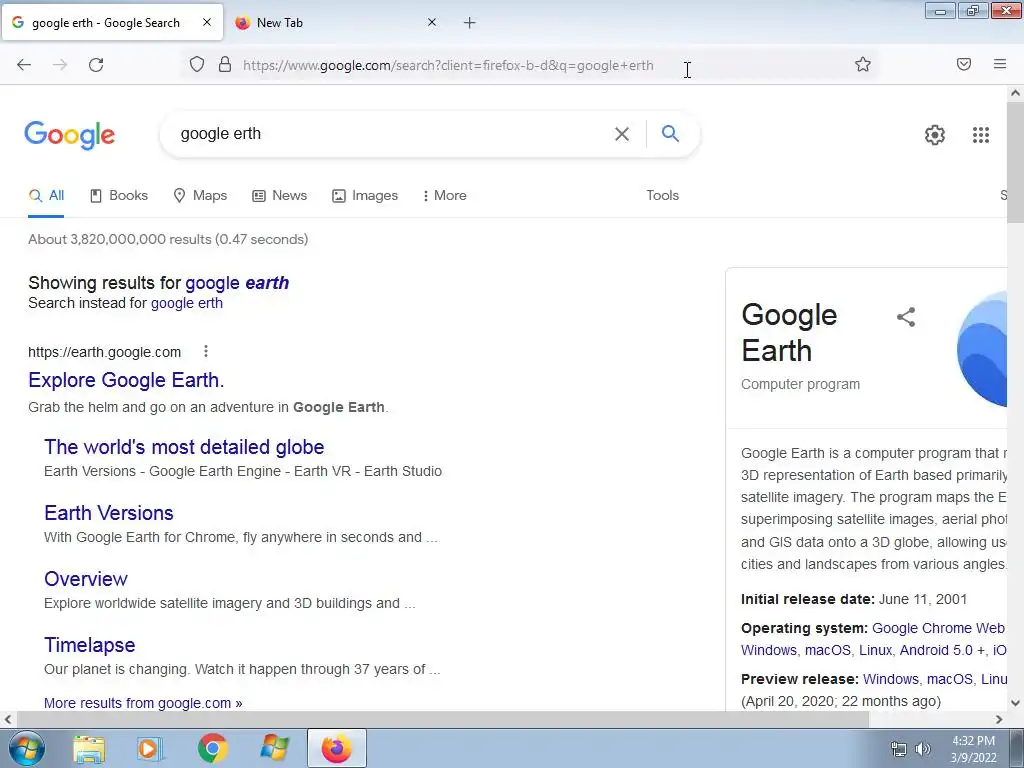Click the Google Earth logo thumbnail
This screenshot has width=1024, height=768.
click(x=982, y=349)
